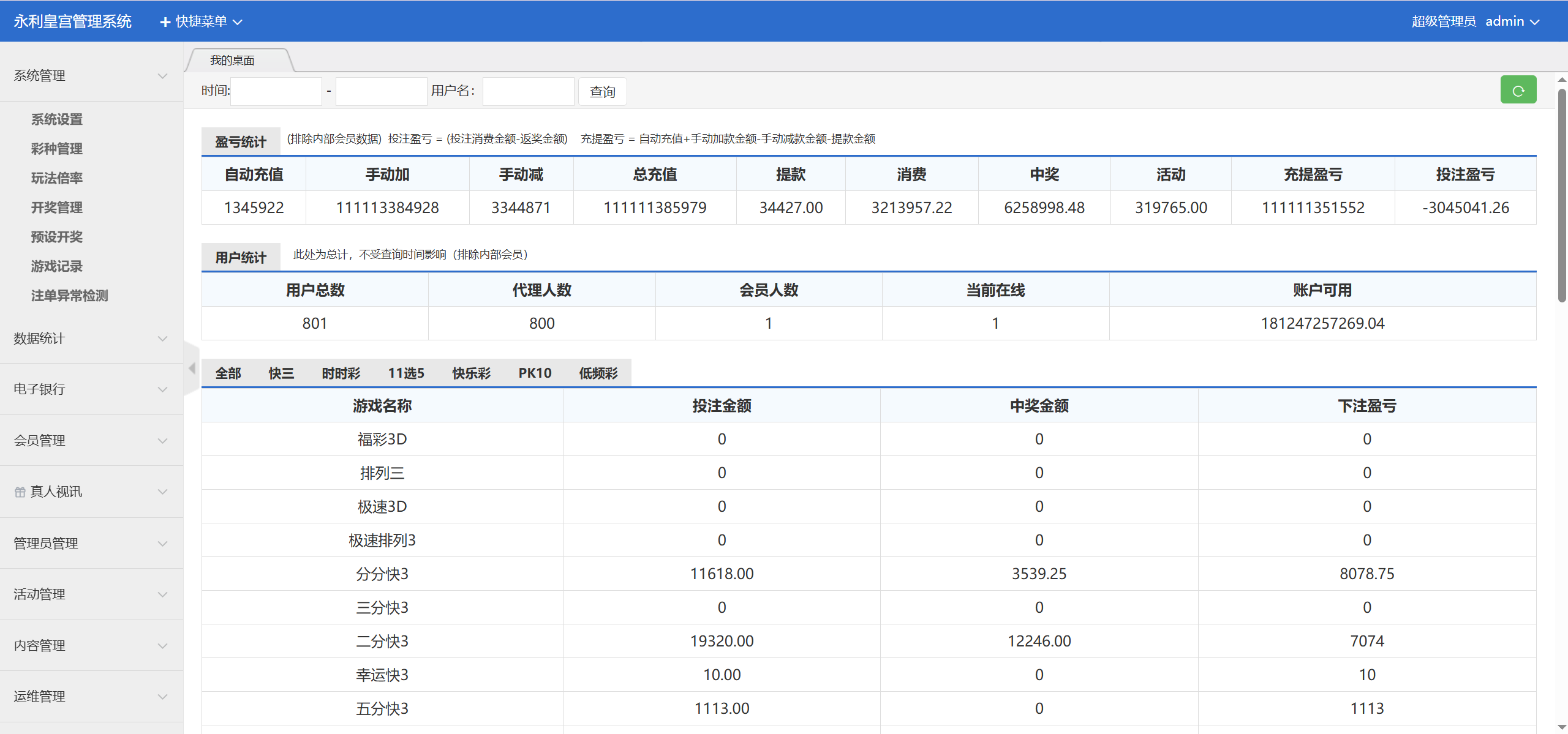This screenshot has height=734, width=1568.
Task: Open 开奖管理 from the sidebar
Action: tap(57, 208)
